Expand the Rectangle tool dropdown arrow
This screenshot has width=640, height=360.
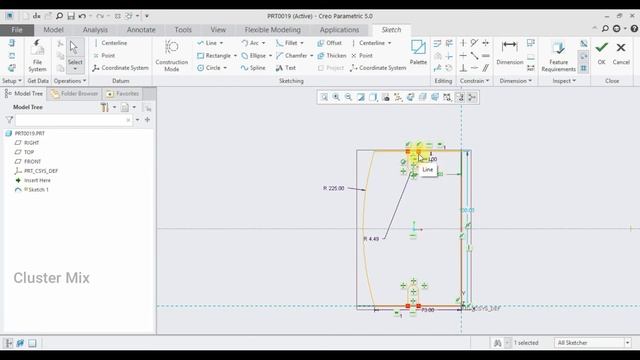click(235, 56)
